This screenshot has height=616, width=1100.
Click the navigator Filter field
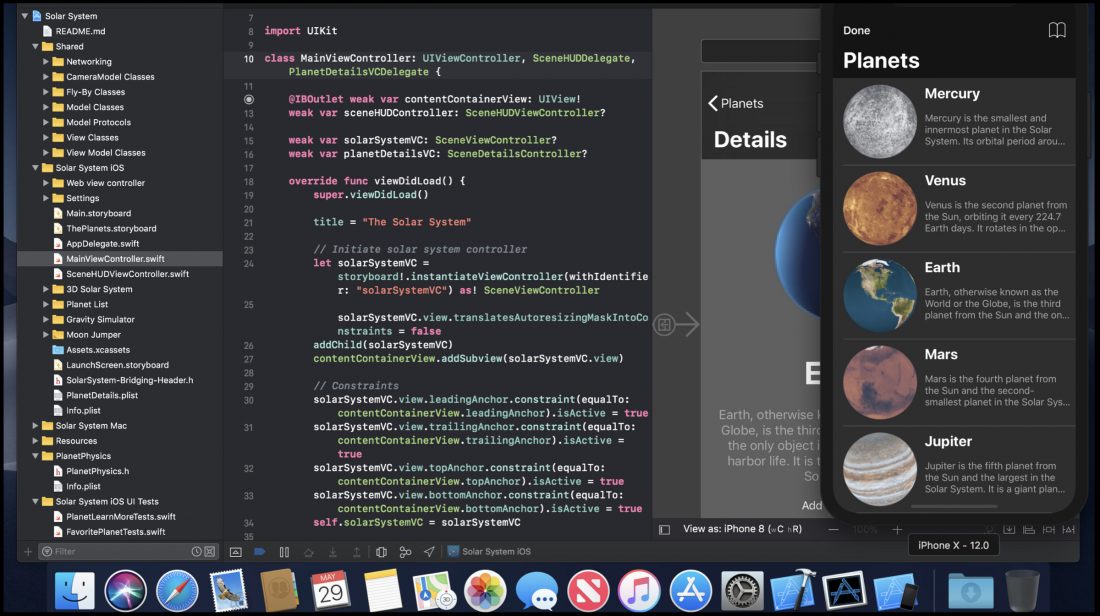120,551
